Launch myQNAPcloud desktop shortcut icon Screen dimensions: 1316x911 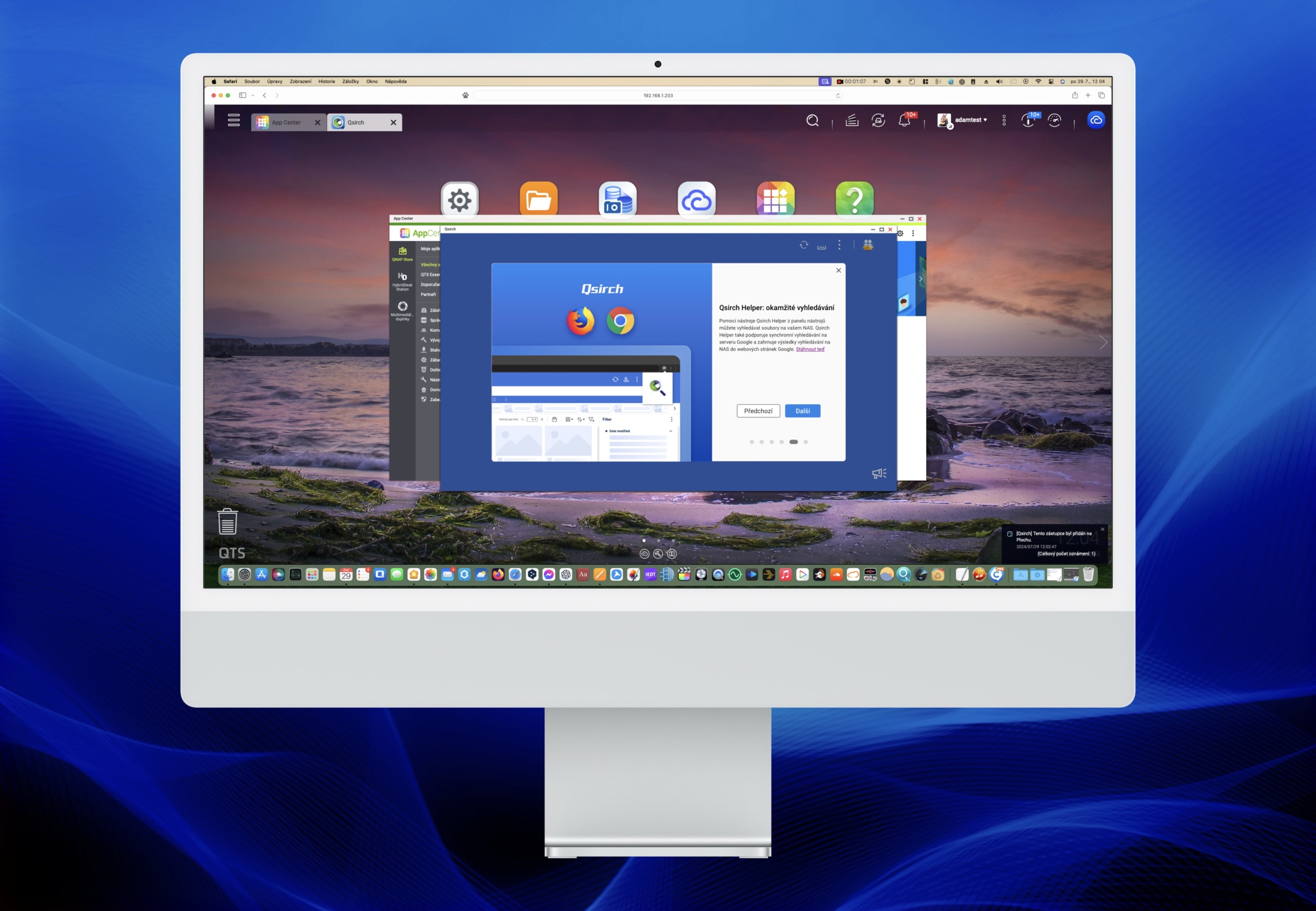tap(696, 200)
